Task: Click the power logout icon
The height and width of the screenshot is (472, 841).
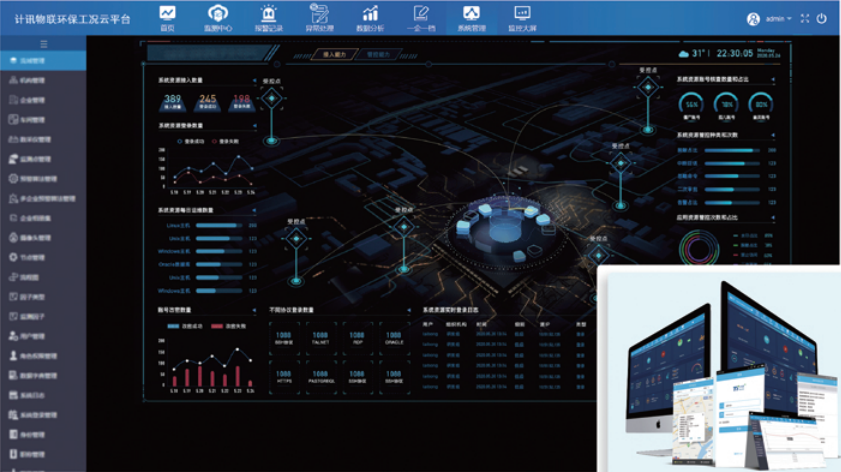Action: (822, 19)
